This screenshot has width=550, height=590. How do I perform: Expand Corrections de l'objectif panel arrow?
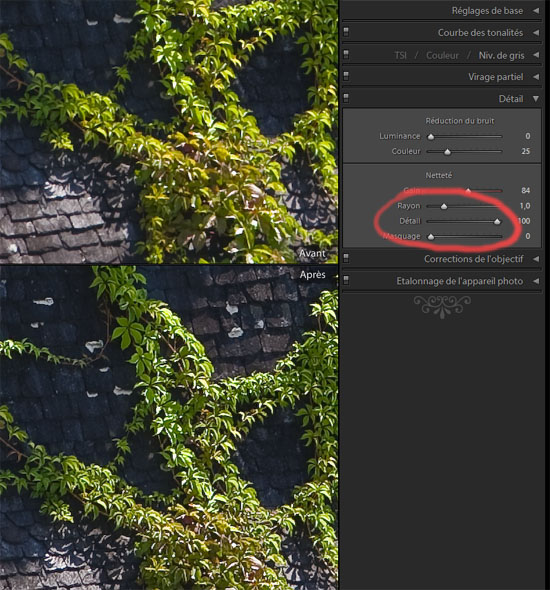point(536,259)
